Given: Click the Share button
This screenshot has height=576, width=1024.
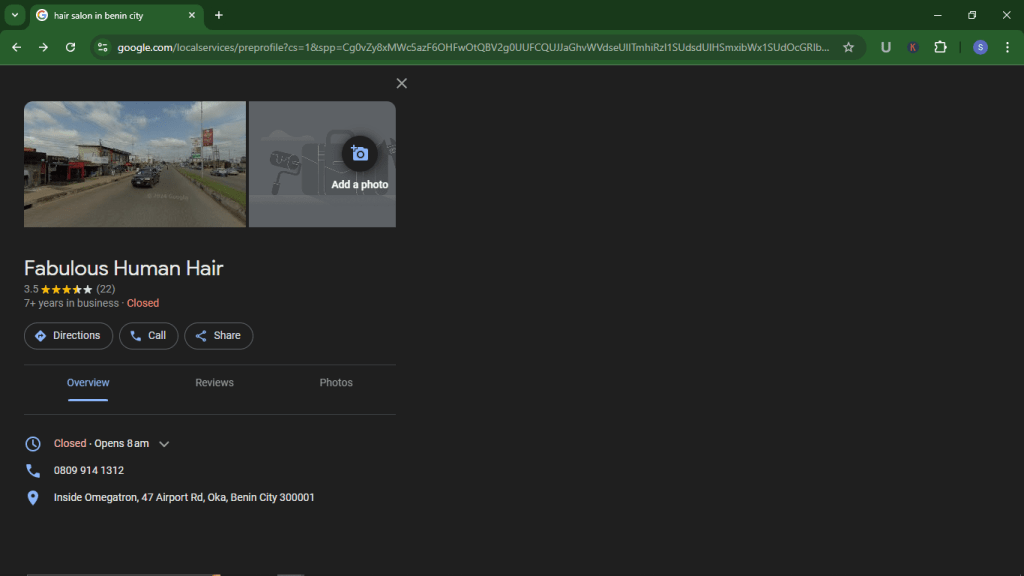Looking at the screenshot, I should (x=218, y=336).
